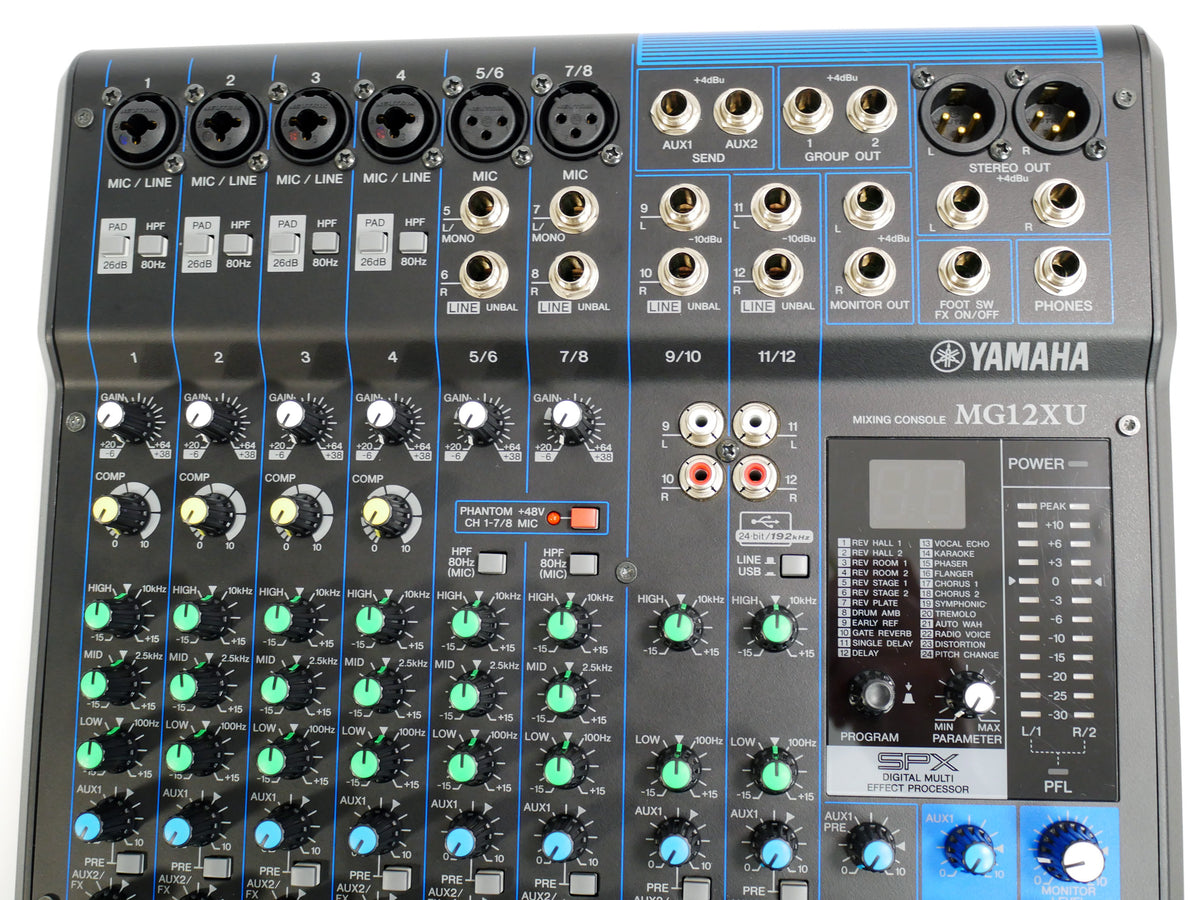Select the line input 6 R jack
The height and width of the screenshot is (900, 1200).
click(484, 275)
